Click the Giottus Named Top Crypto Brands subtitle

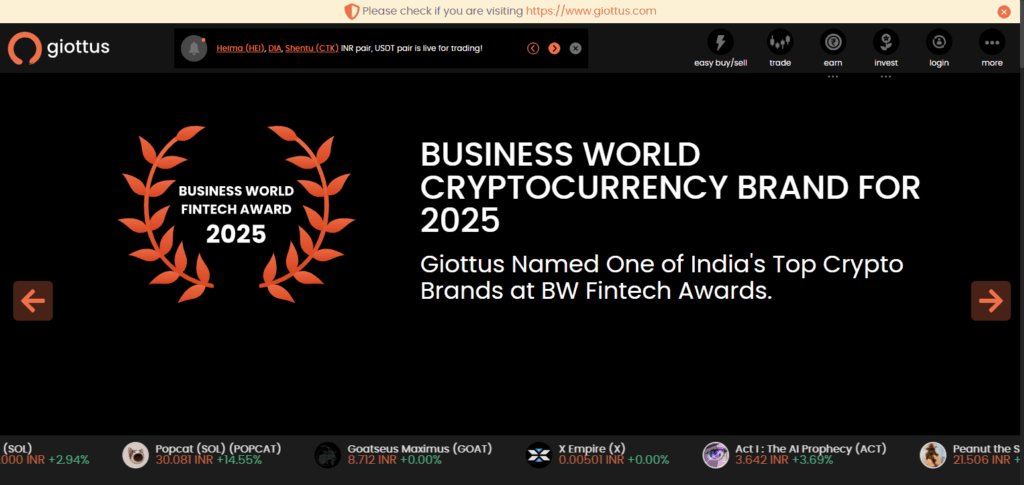tap(662, 277)
